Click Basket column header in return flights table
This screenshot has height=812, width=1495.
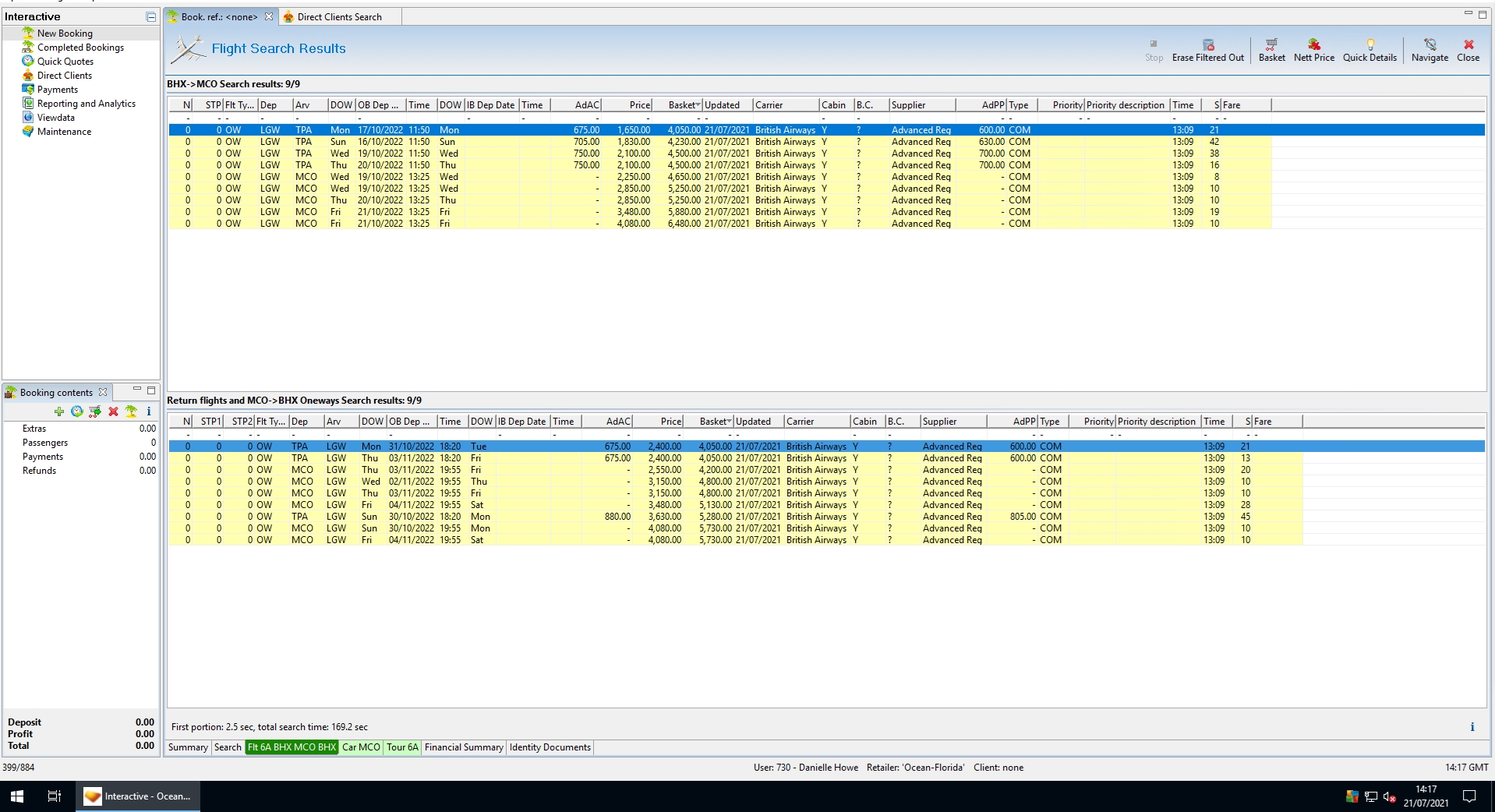(709, 422)
